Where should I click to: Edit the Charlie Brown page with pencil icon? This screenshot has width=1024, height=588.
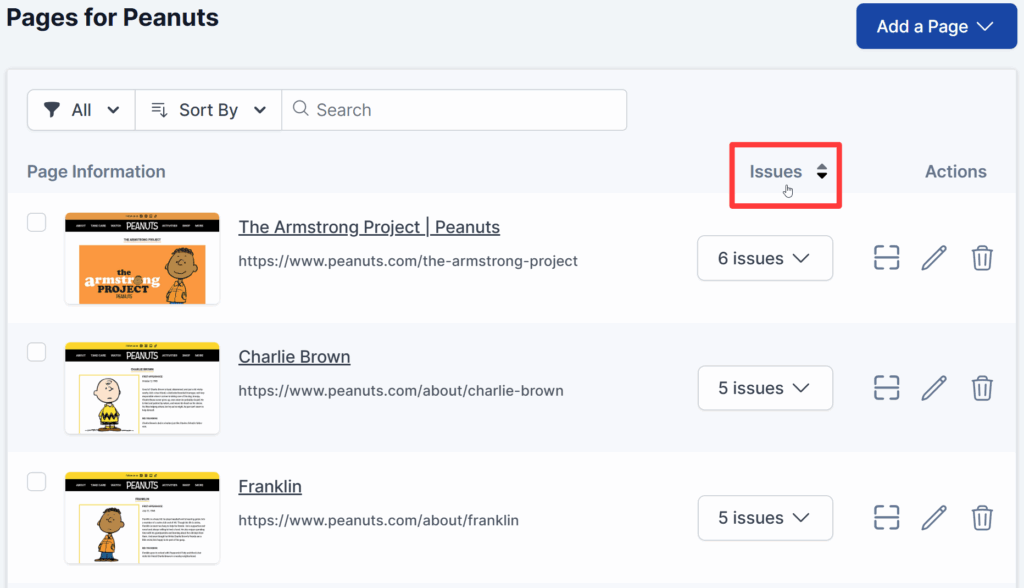point(933,388)
